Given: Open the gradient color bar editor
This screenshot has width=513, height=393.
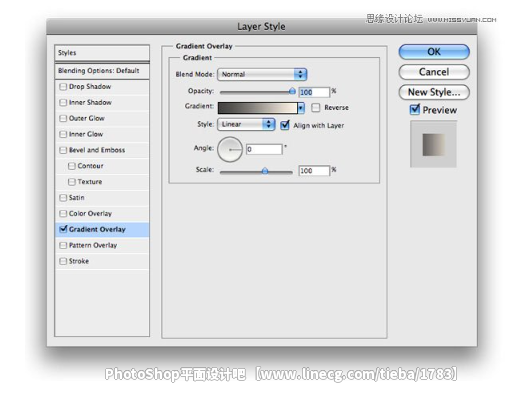Looking at the screenshot, I should point(257,108).
